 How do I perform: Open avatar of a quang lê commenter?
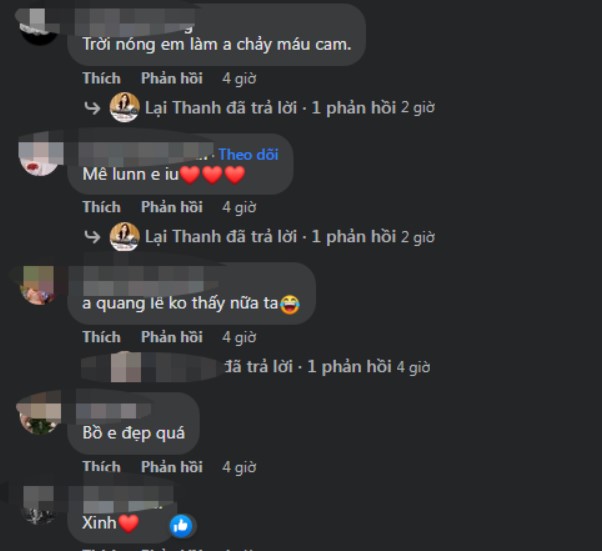pos(39,286)
